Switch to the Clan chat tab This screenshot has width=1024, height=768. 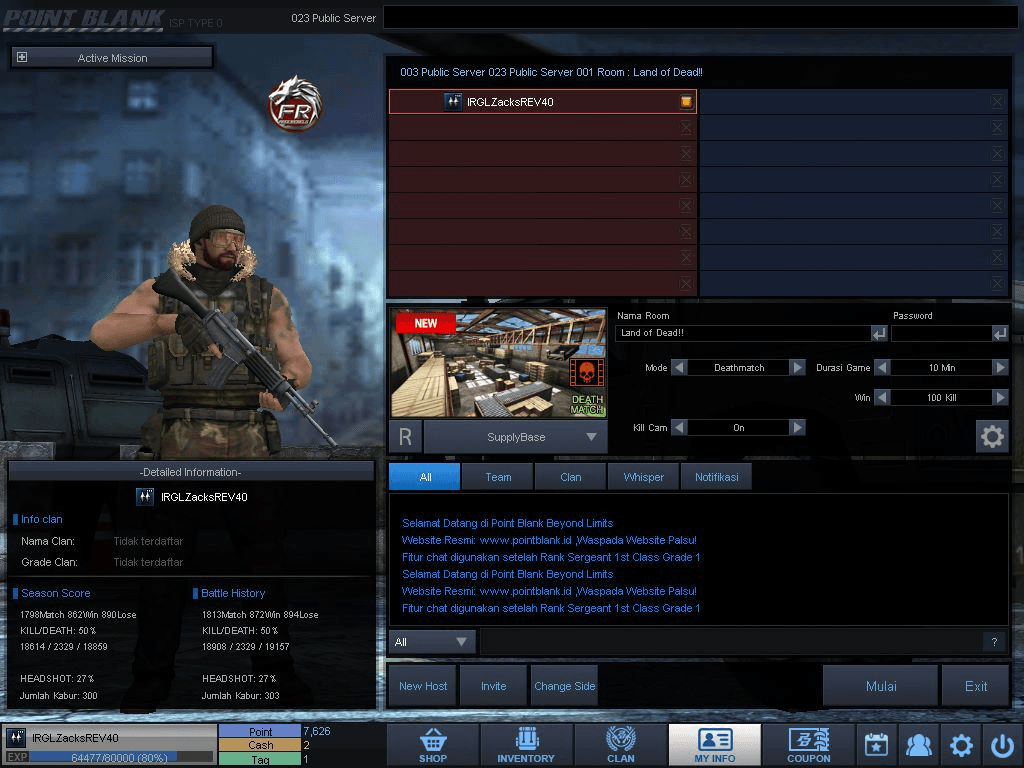(570, 477)
